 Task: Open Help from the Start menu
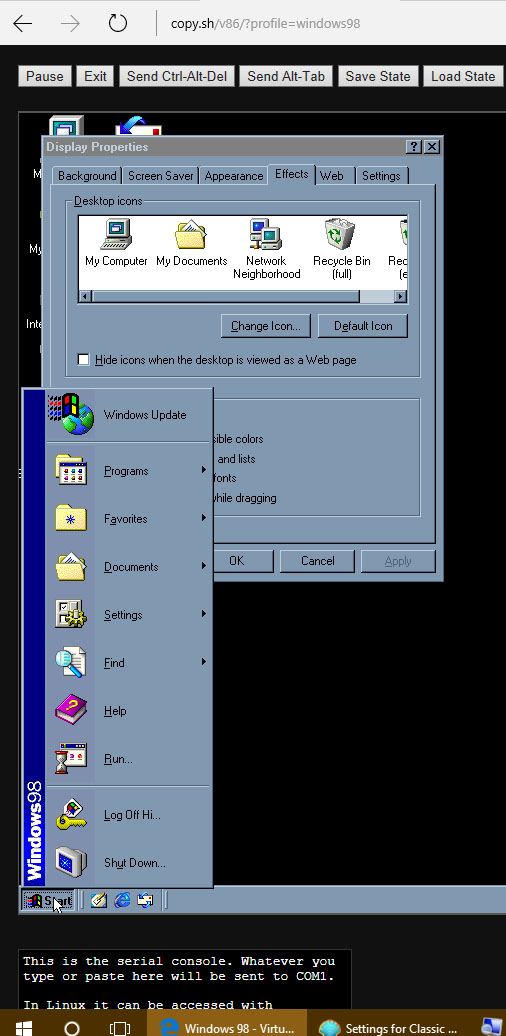[x=129, y=711]
